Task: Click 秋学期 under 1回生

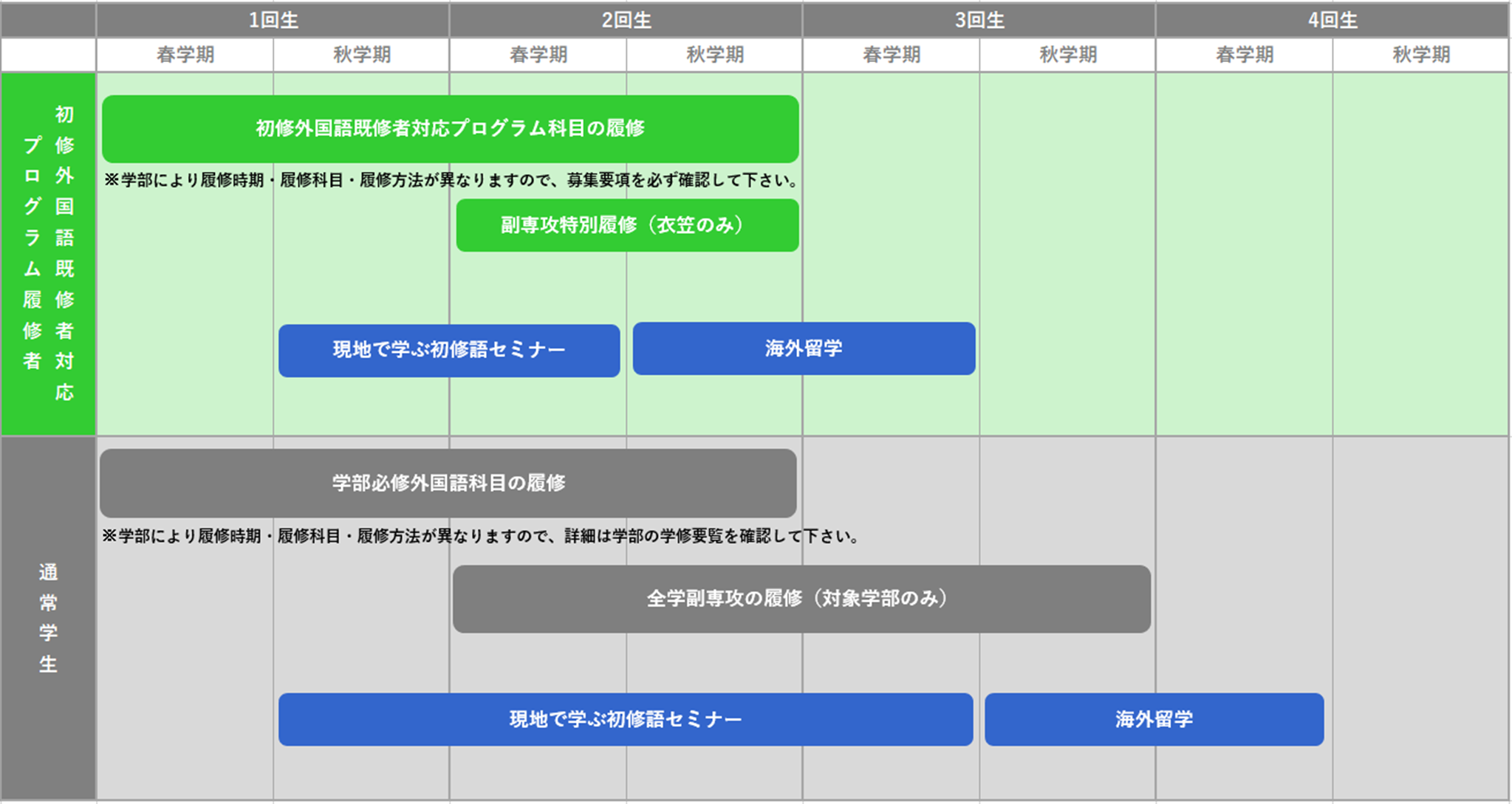Action: [x=361, y=55]
